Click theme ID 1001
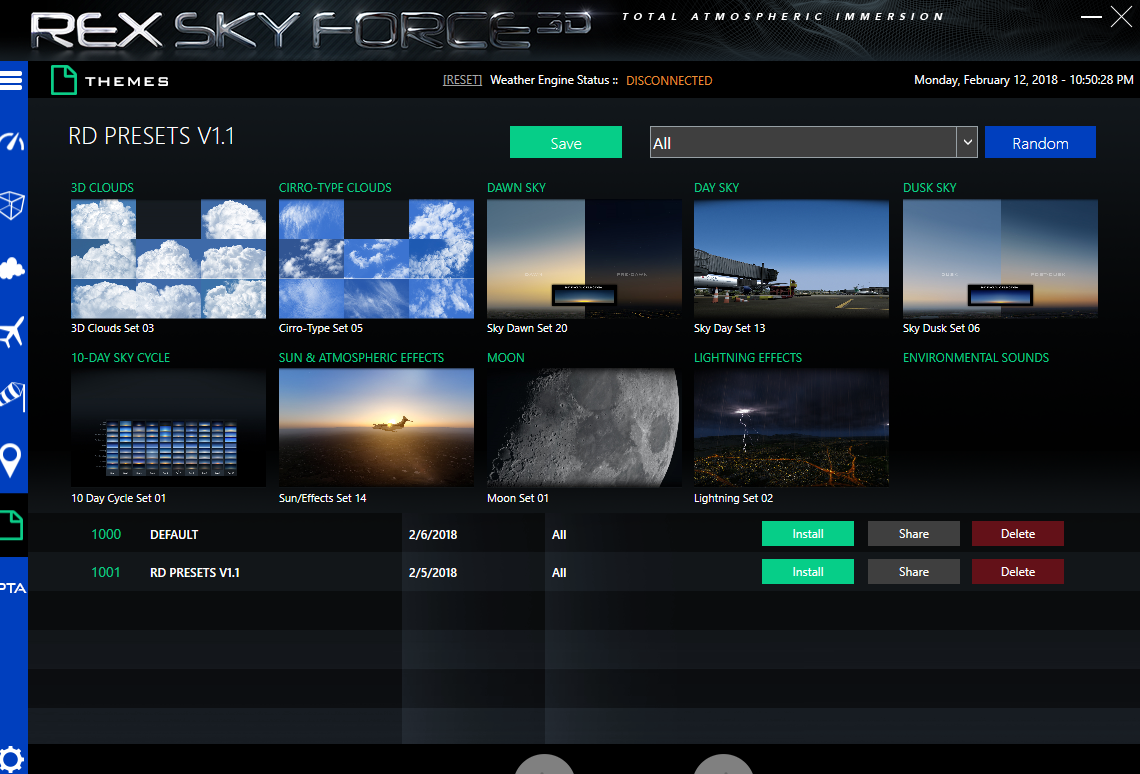The image size is (1140, 774). 105,572
